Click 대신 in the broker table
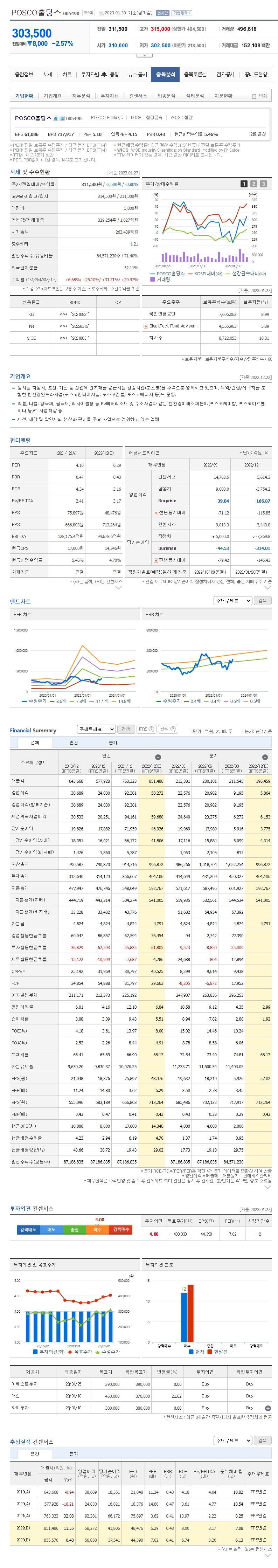This screenshot has height=1568, width=278. 16,1396
